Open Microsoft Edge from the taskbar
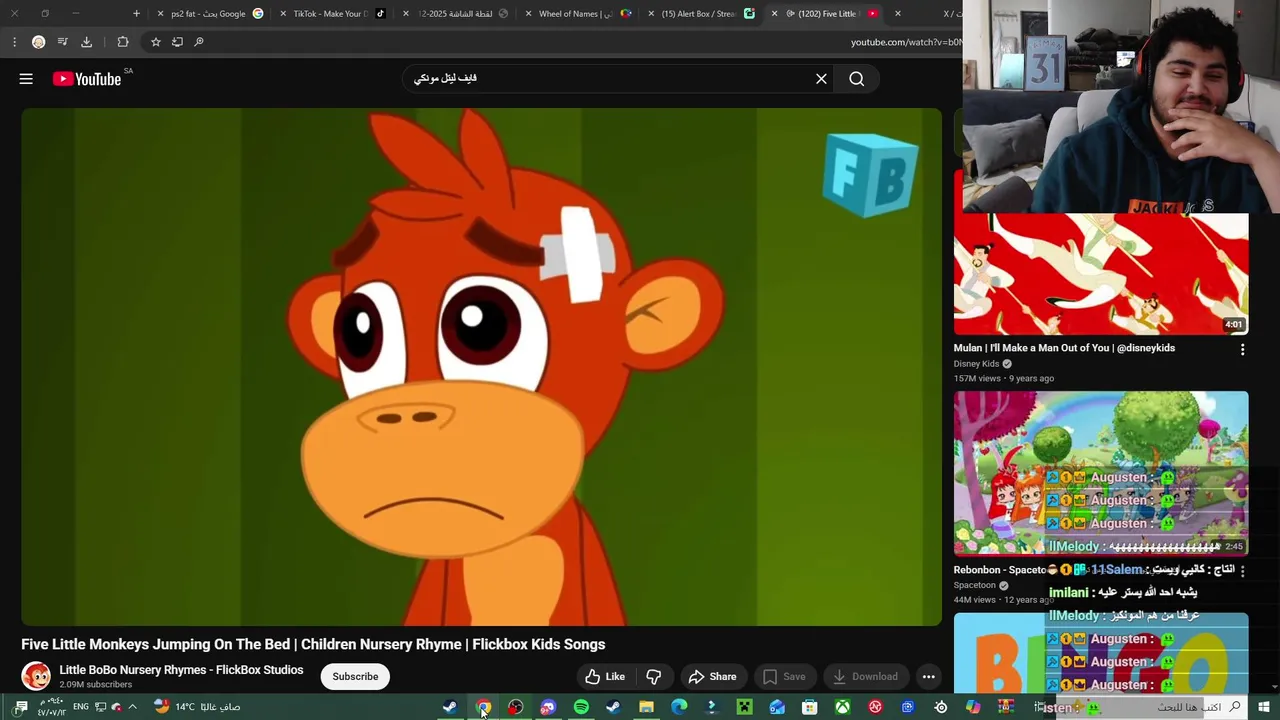The height and width of the screenshot is (720, 1280). 679,707
